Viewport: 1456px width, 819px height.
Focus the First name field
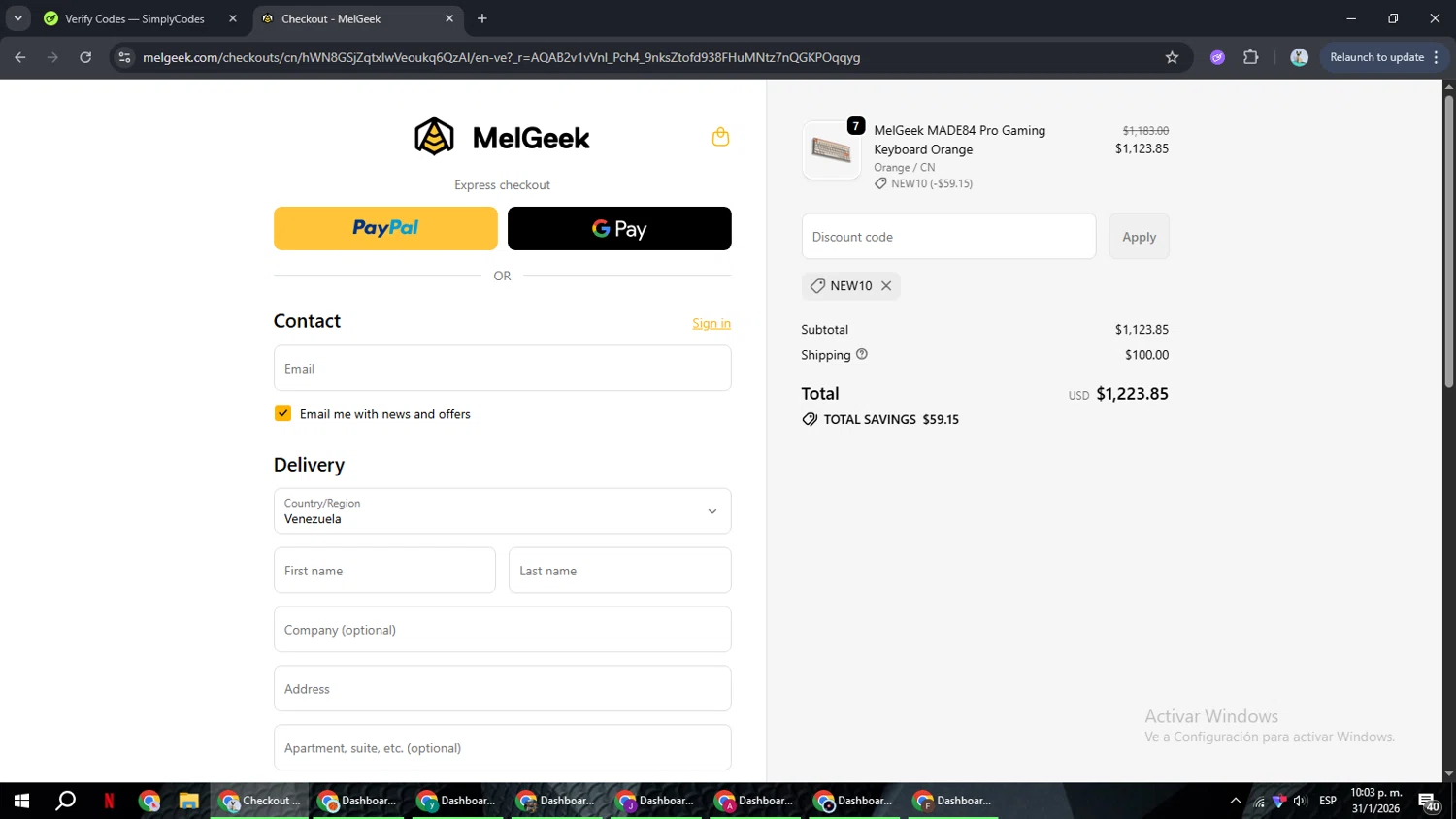(x=384, y=571)
